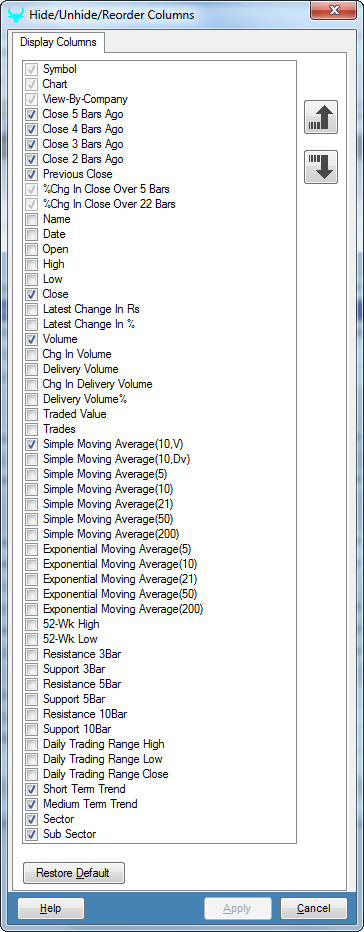Screen dimensions: 364x932
Task: Uncheck Simple Moving Average(10,V)
Action: pos(32,445)
